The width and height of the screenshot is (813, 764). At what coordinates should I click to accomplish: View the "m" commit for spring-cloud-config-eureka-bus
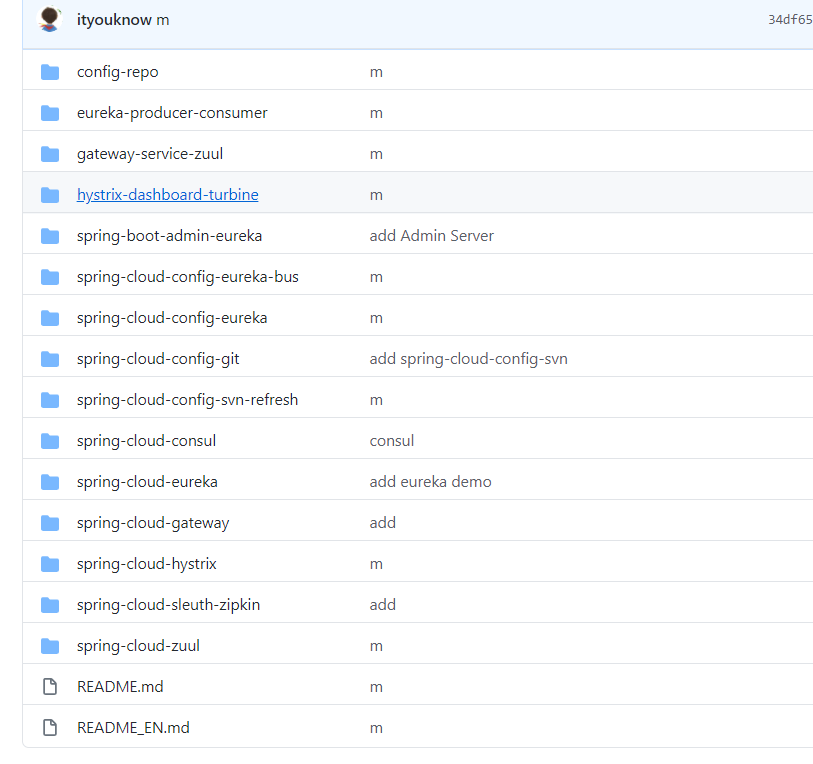click(x=376, y=277)
